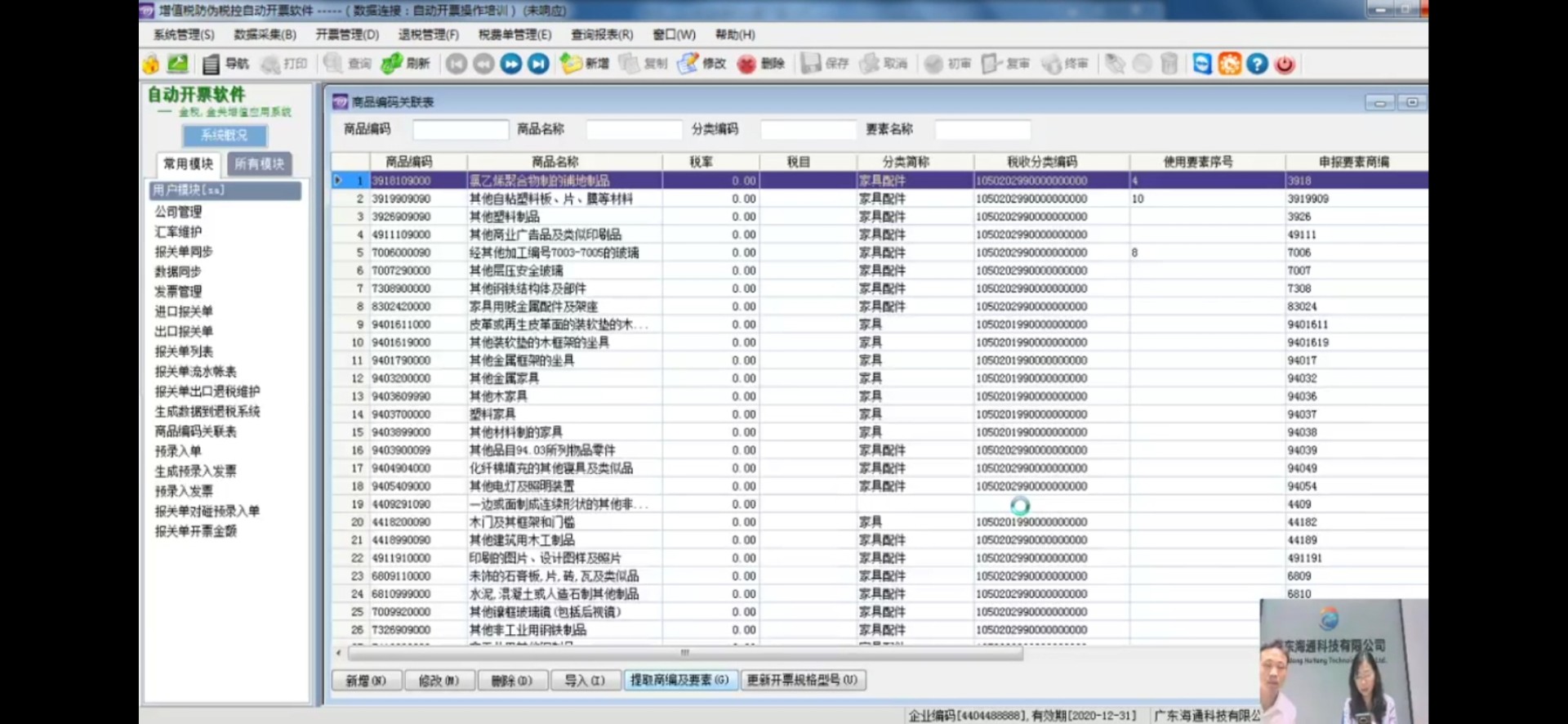This screenshot has width=1568, height=724.
Task: Click the table's horizontal scrollbar thumb
Action: point(685,653)
